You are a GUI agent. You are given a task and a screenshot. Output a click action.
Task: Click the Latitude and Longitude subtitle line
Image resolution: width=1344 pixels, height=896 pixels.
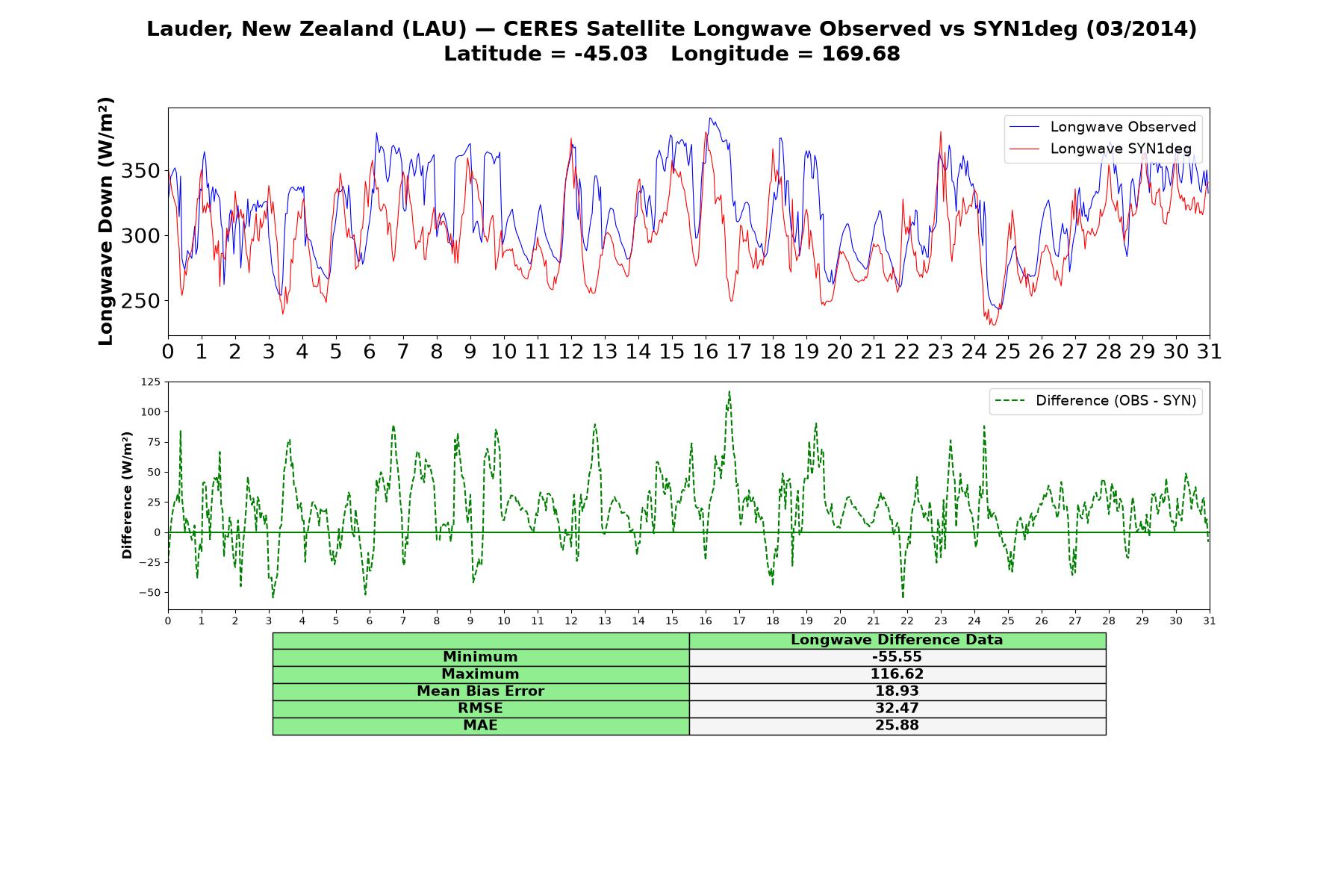pyautogui.click(x=671, y=54)
